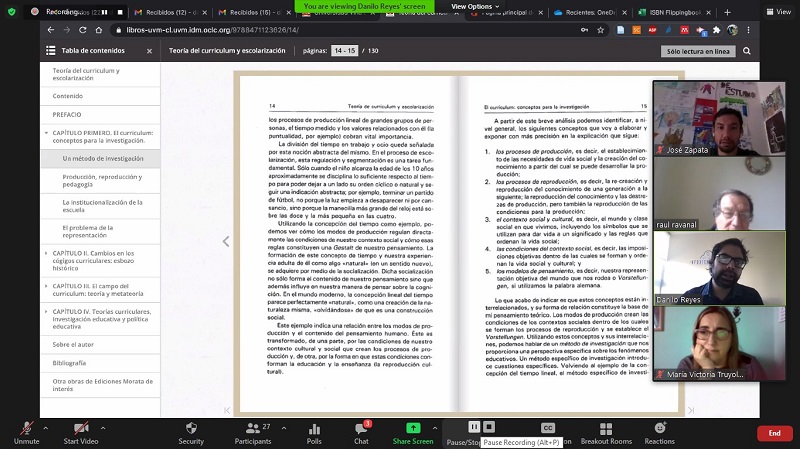This screenshot has height=449, width=800.
Task: Click the address bar URL
Action: (x=213, y=30)
